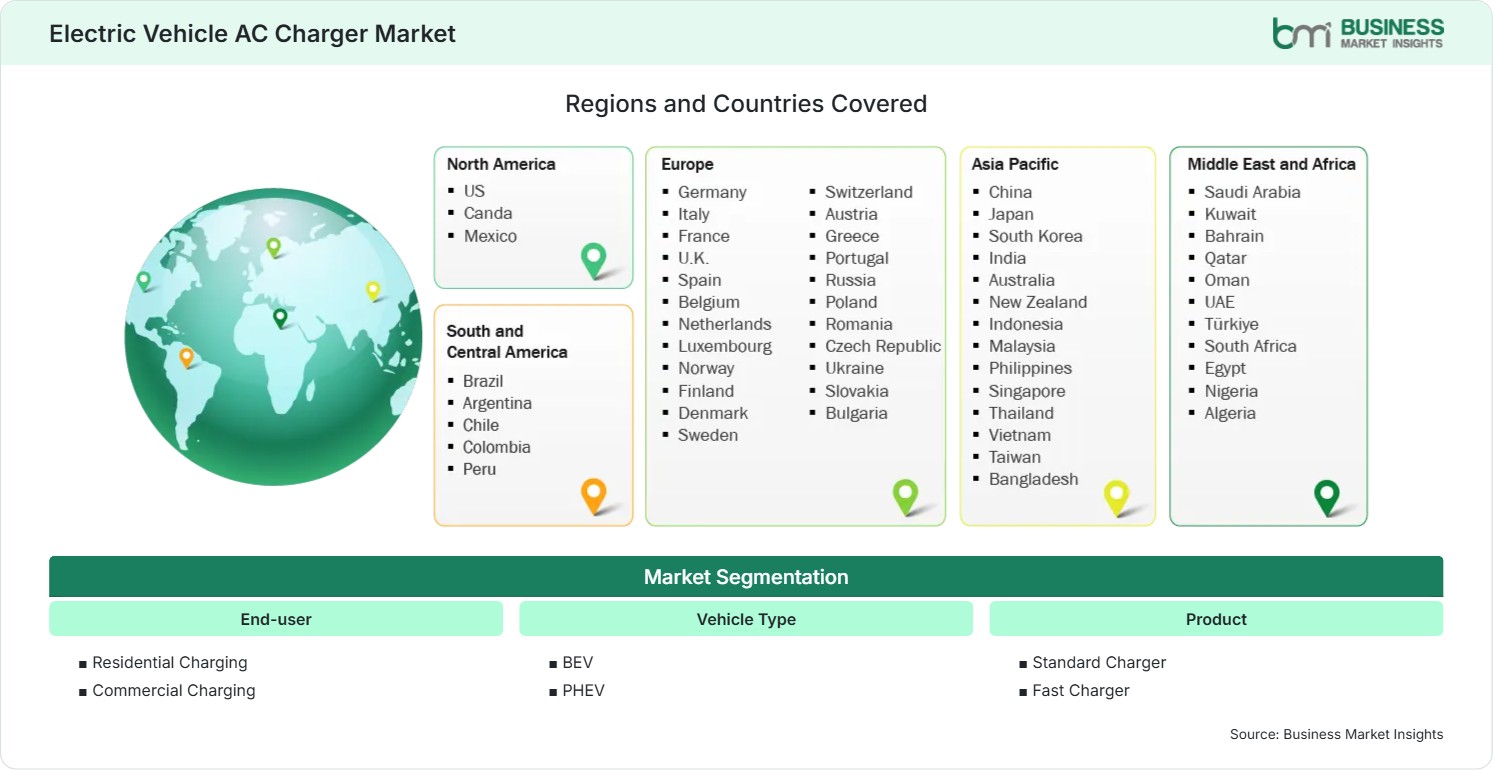Click 'Argentina' in the country list
The width and height of the screenshot is (1493, 770).
497,403
